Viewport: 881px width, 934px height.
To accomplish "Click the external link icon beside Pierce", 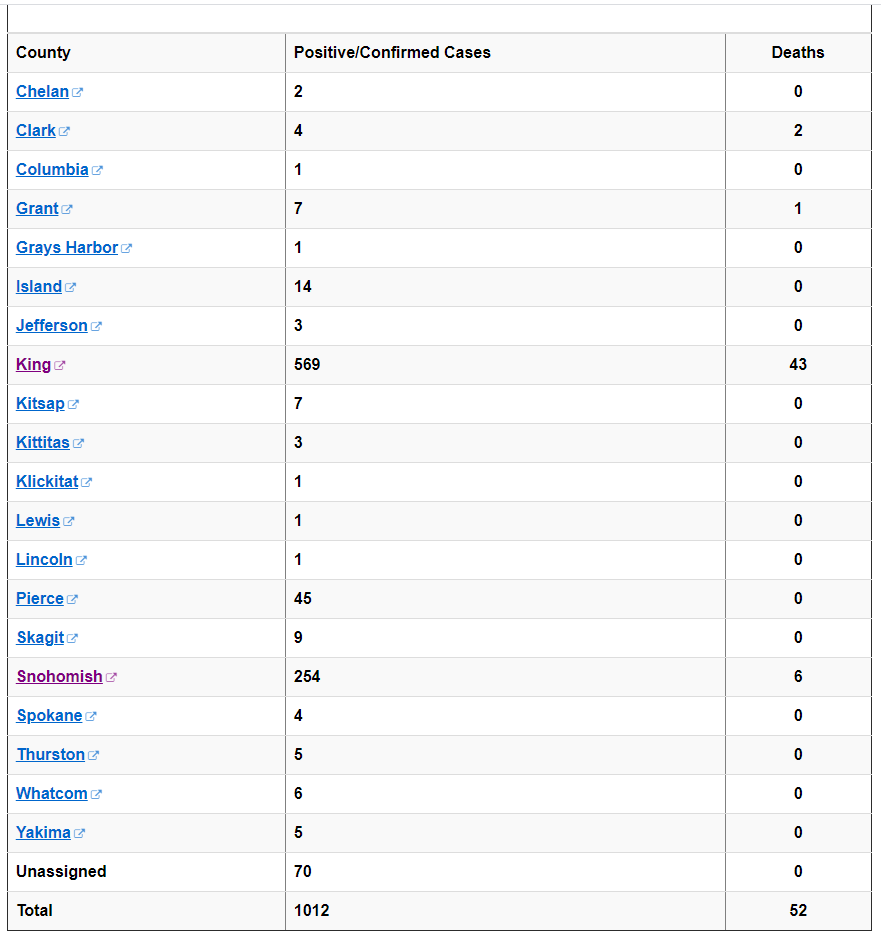I will pyautogui.click(x=72, y=599).
